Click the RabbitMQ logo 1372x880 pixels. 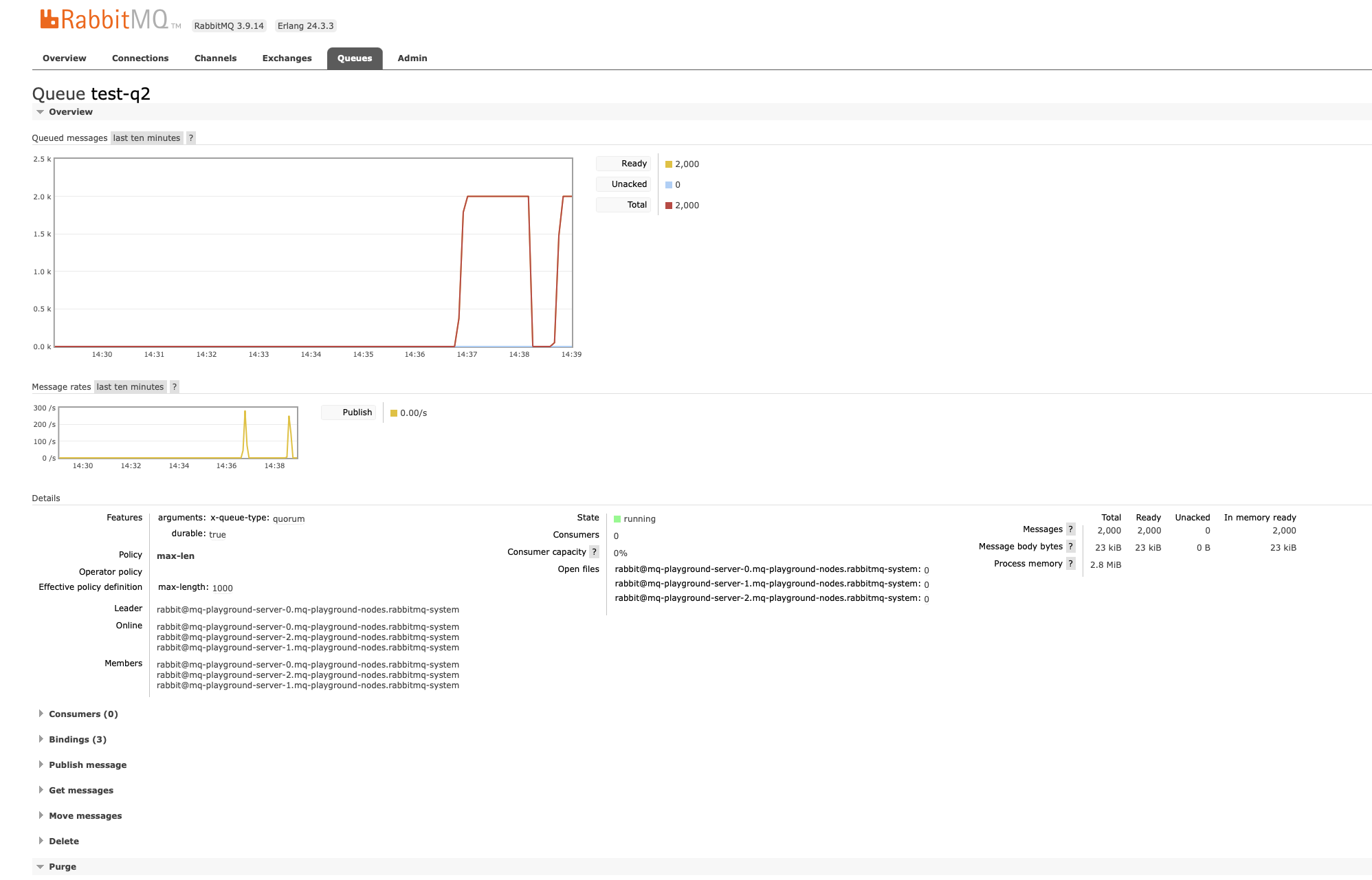click(x=110, y=19)
